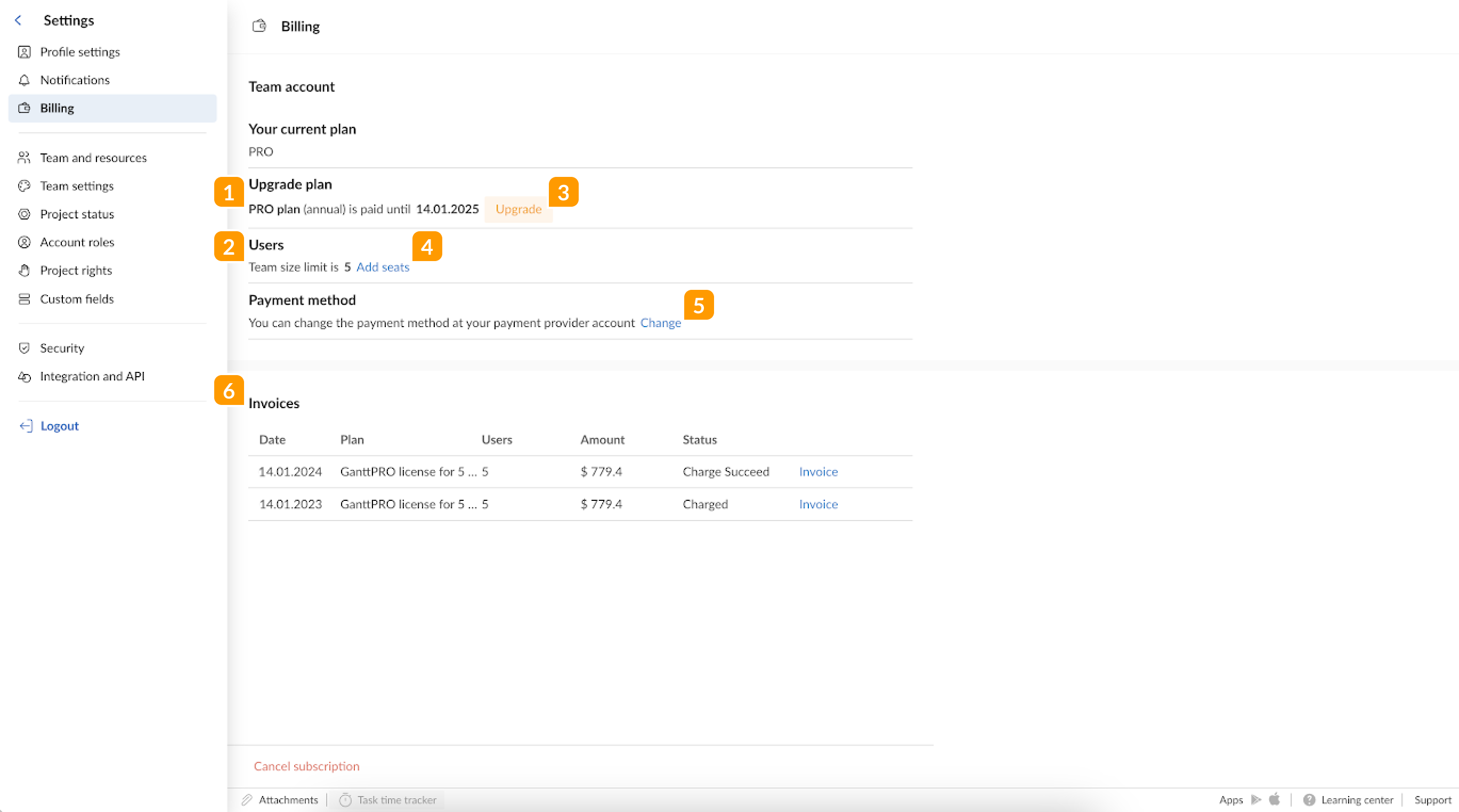This screenshot has height=812, width=1459.
Task: Click the Notifications bell icon
Action: (x=25, y=80)
